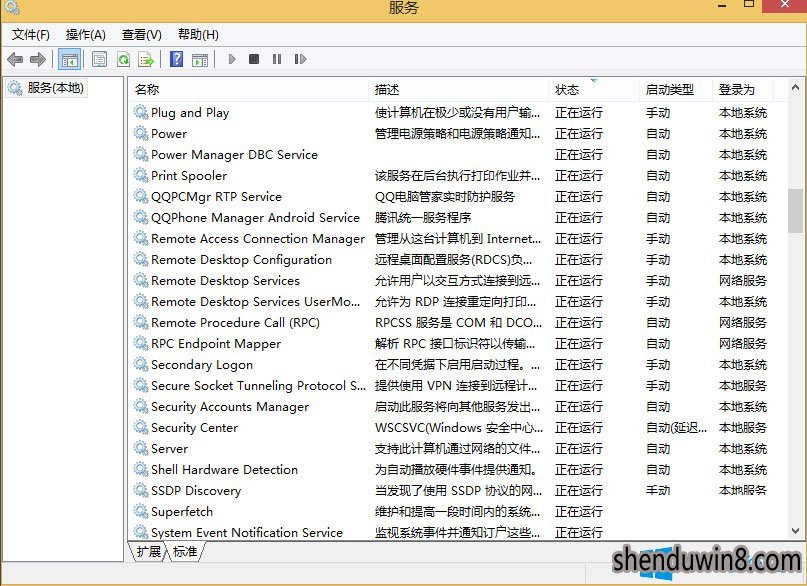Click the Stop Service square icon
The width and height of the screenshot is (807, 586).
[254, 59]
